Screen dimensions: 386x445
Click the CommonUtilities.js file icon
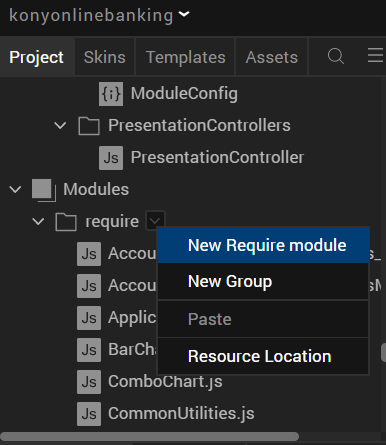coord(89,414)
